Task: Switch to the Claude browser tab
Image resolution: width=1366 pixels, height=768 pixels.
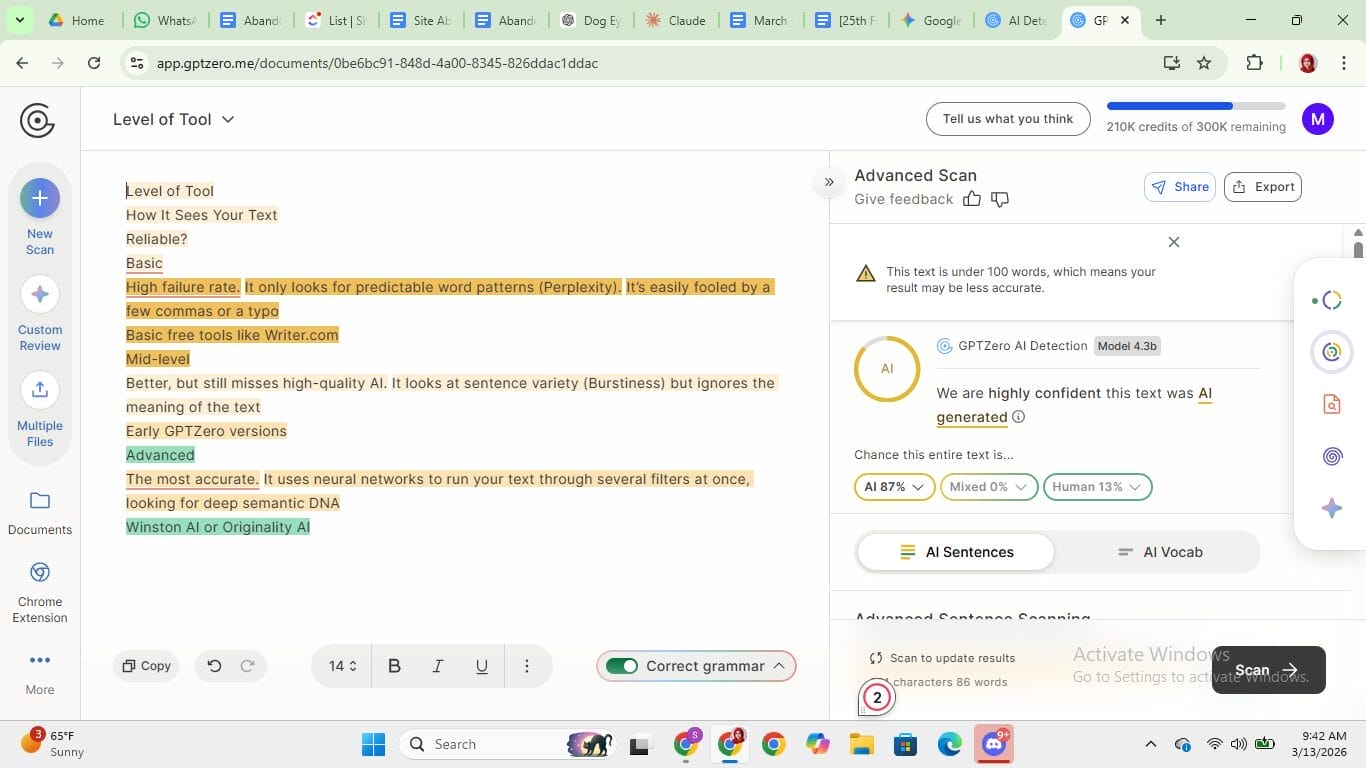Action: (675, 20)
